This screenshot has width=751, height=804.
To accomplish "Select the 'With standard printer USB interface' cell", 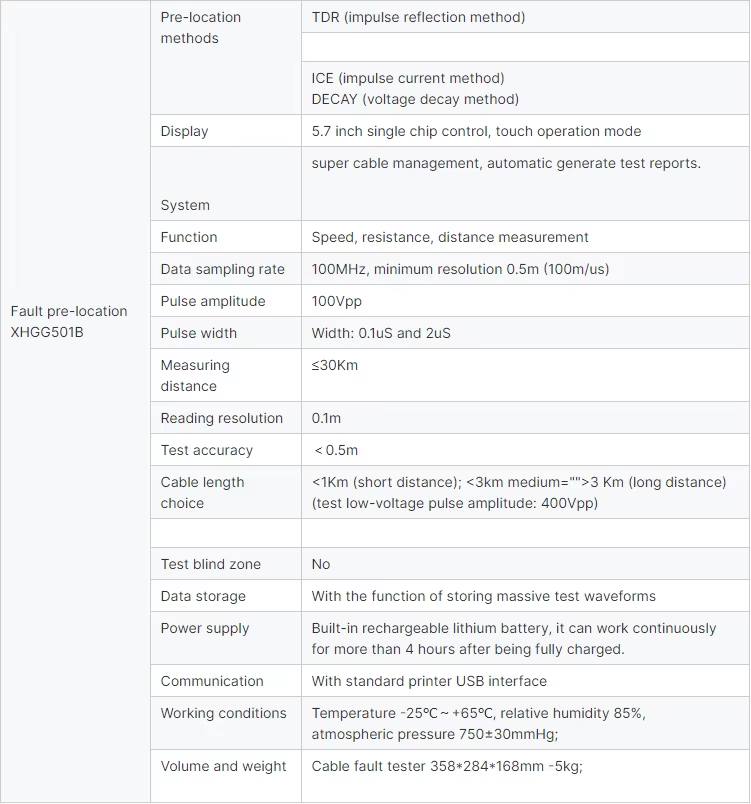I will pos(429,681).
